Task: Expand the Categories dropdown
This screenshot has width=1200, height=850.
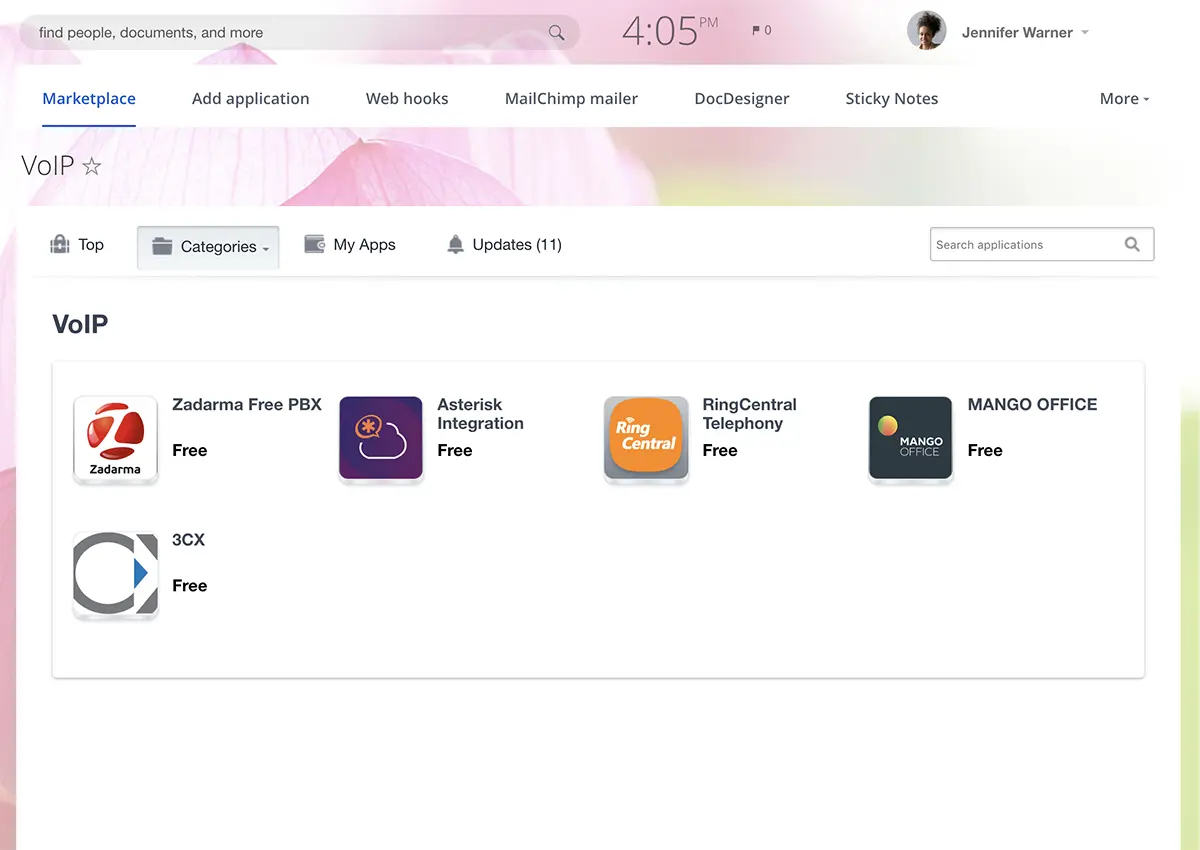Action: pos(208,247)
